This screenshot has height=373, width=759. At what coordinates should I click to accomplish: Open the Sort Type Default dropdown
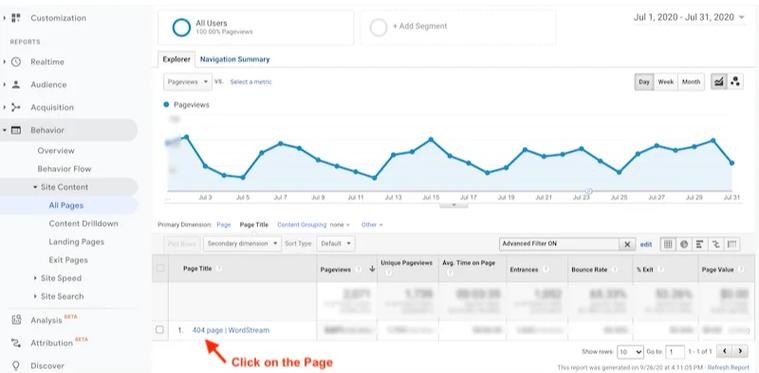[335, 244]
